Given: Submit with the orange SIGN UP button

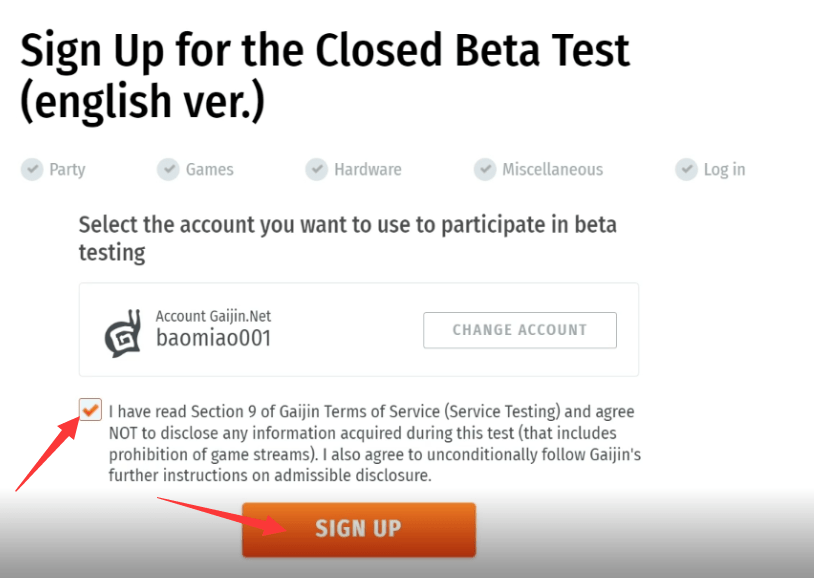Looking at the screenshot, I should coord(359,529).
